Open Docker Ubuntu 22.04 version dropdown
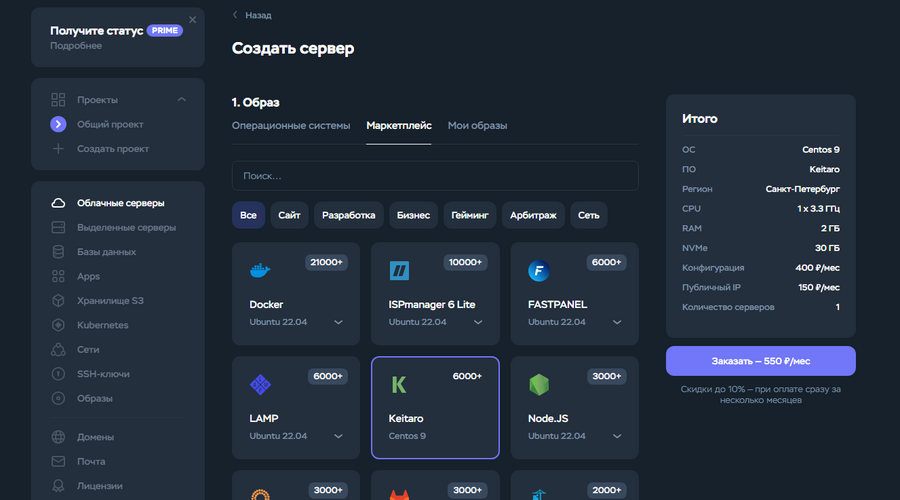The width and height of the screenshot is (900, 500). point(339,322)
